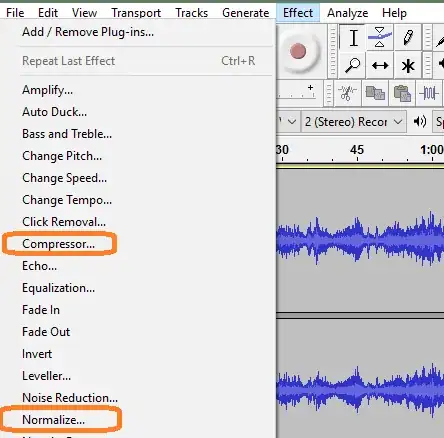
Task: Select the Selection (I-beam) tool
Action: pos(353,38)
